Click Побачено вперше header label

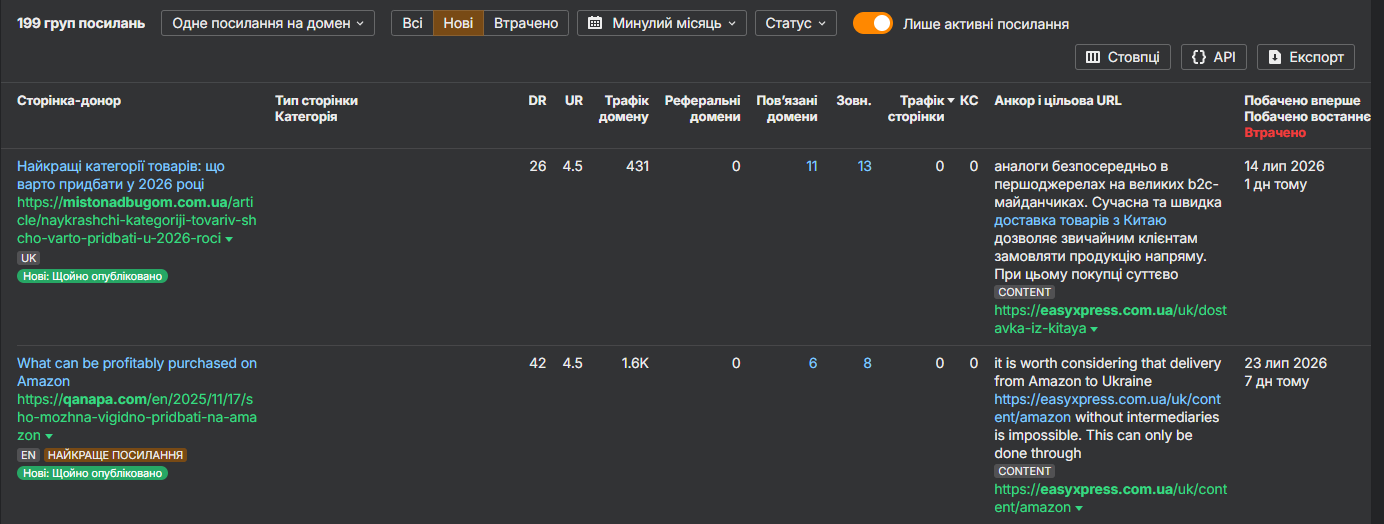[1302, 101]
